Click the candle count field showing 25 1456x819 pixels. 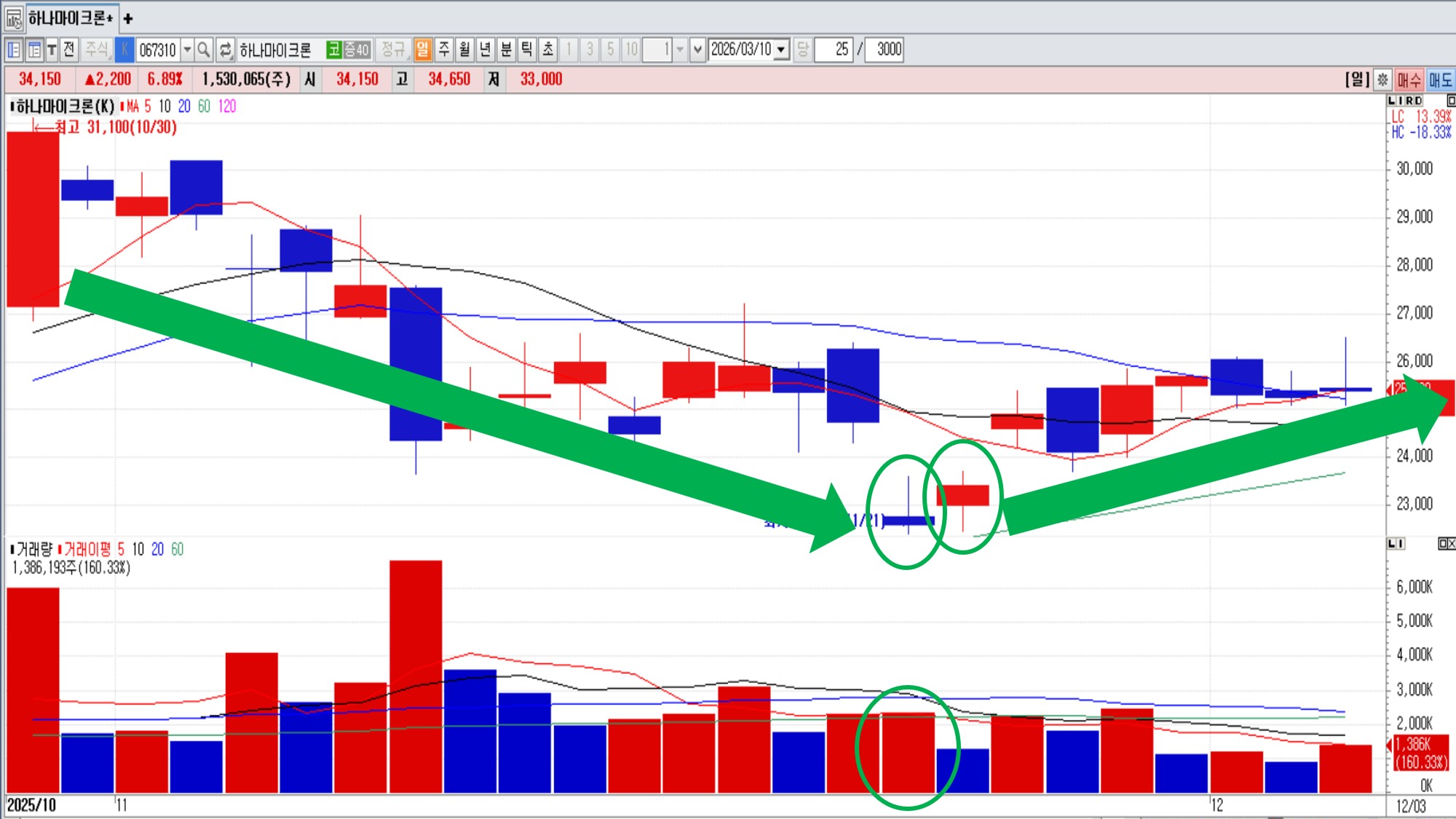pyautogui.click(x=834, y=50)
